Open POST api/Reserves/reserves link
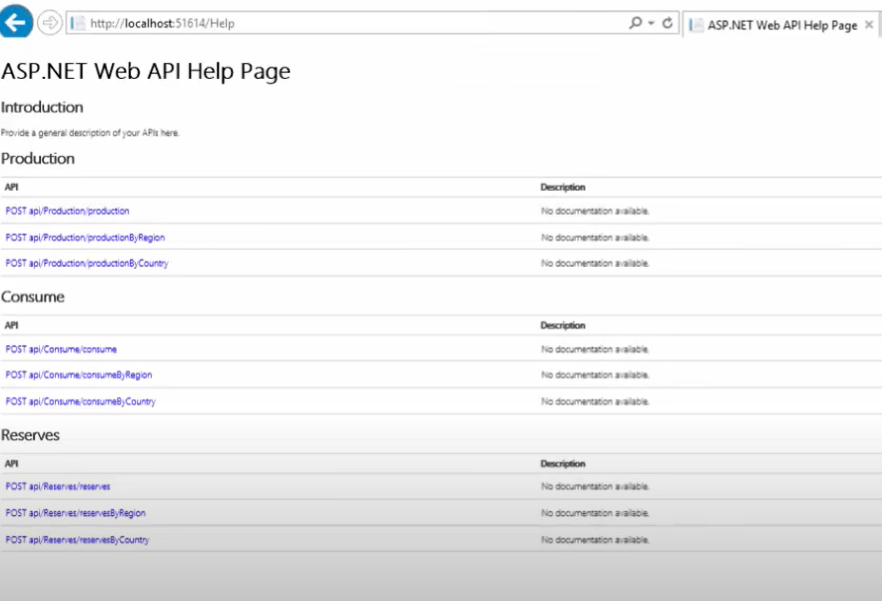The width and height of the screenshot is (882, 601). click(x=58, y=486)
